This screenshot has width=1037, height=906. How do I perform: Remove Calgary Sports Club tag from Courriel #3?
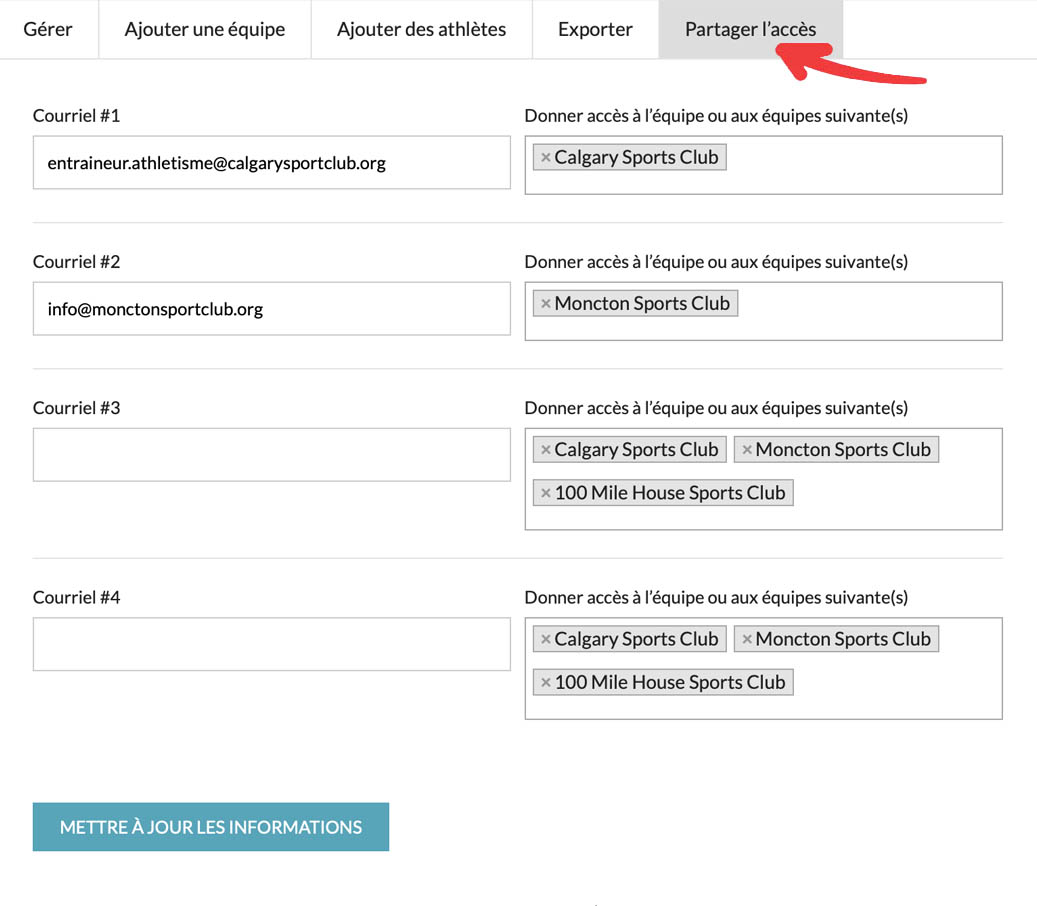[545, 450]
